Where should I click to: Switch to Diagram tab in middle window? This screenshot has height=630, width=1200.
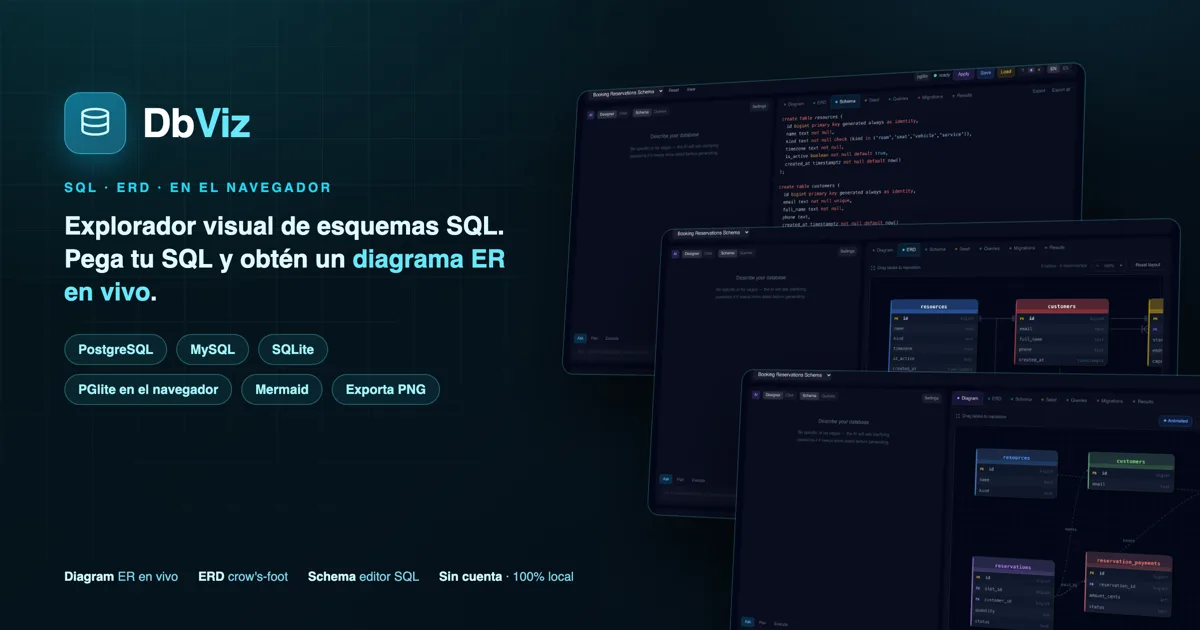click(x=882, y=250)
